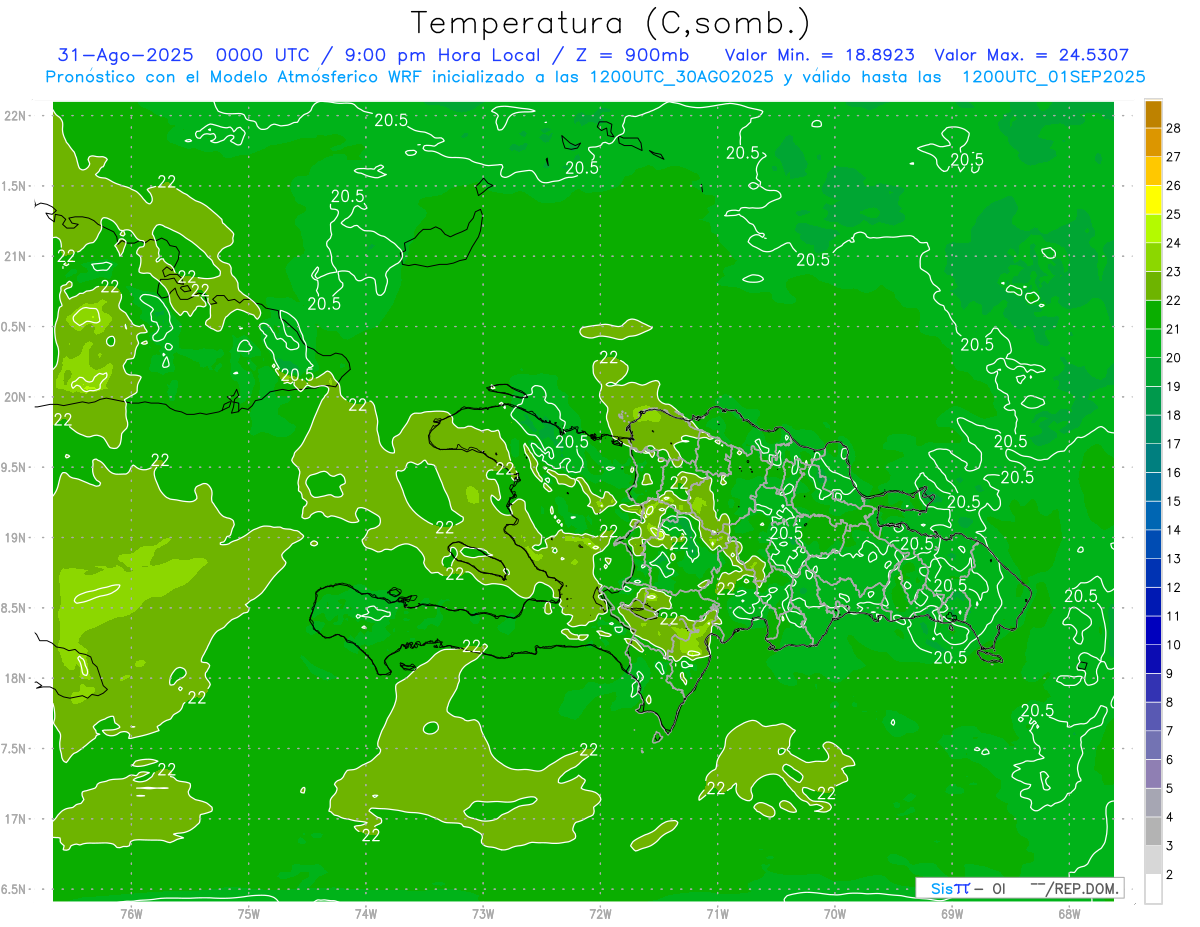1200x927 pixels.
Task: Click the '8.5N' latitude axis label
Action: coord(13,608)
